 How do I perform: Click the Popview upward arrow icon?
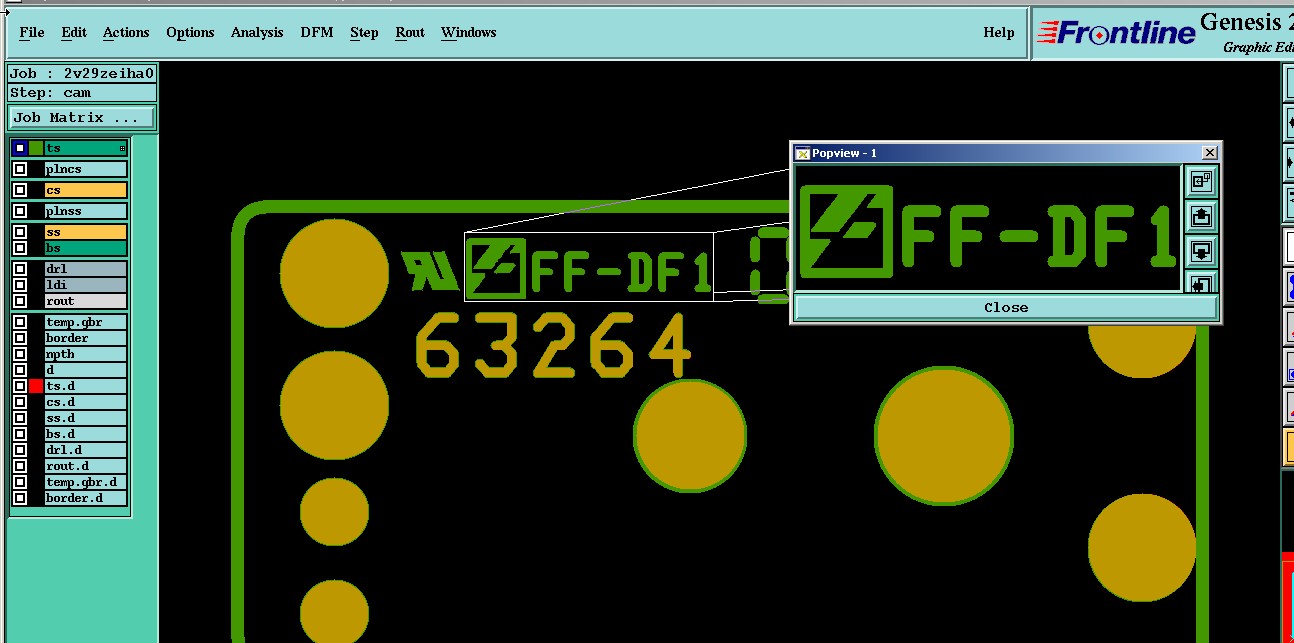point(1201,215)
